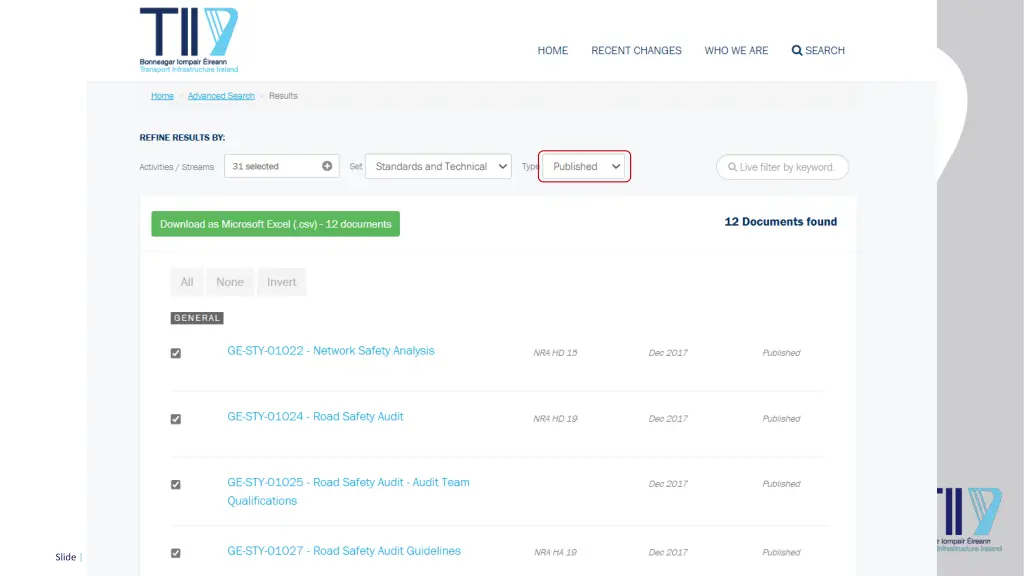Click the NRA HD 19 reference text

pos(555,419)
